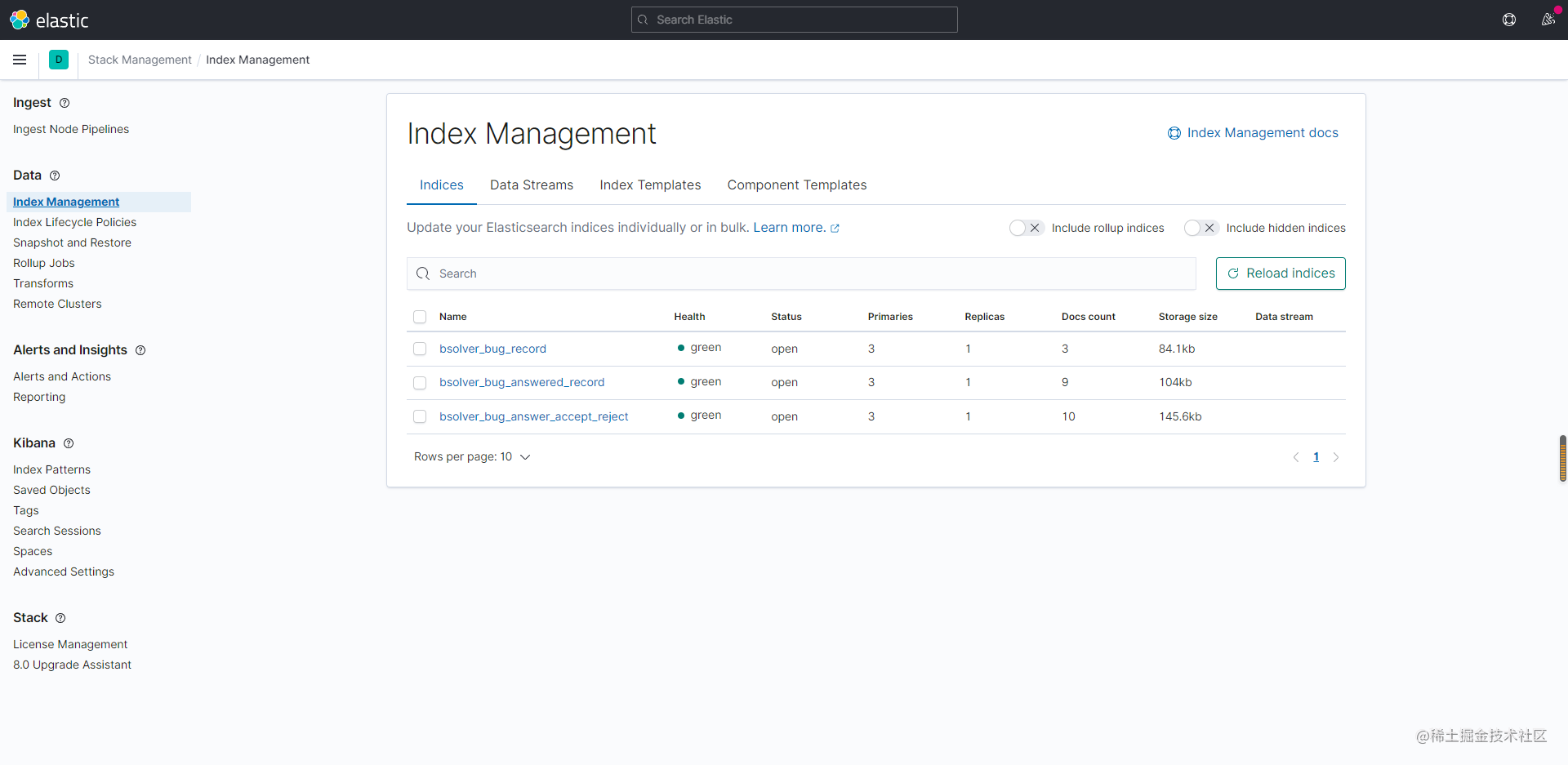Click the Data section help icon

[x=55, y=176]
